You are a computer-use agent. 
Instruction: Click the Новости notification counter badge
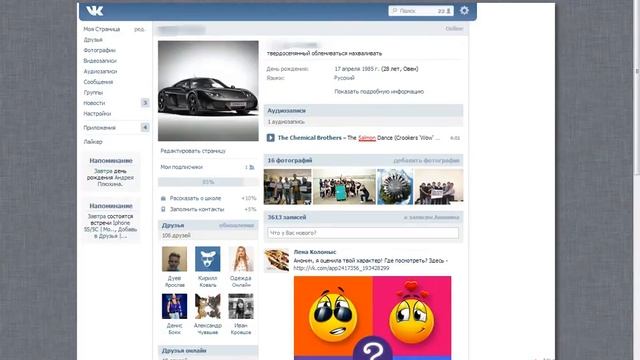[145, 103]
